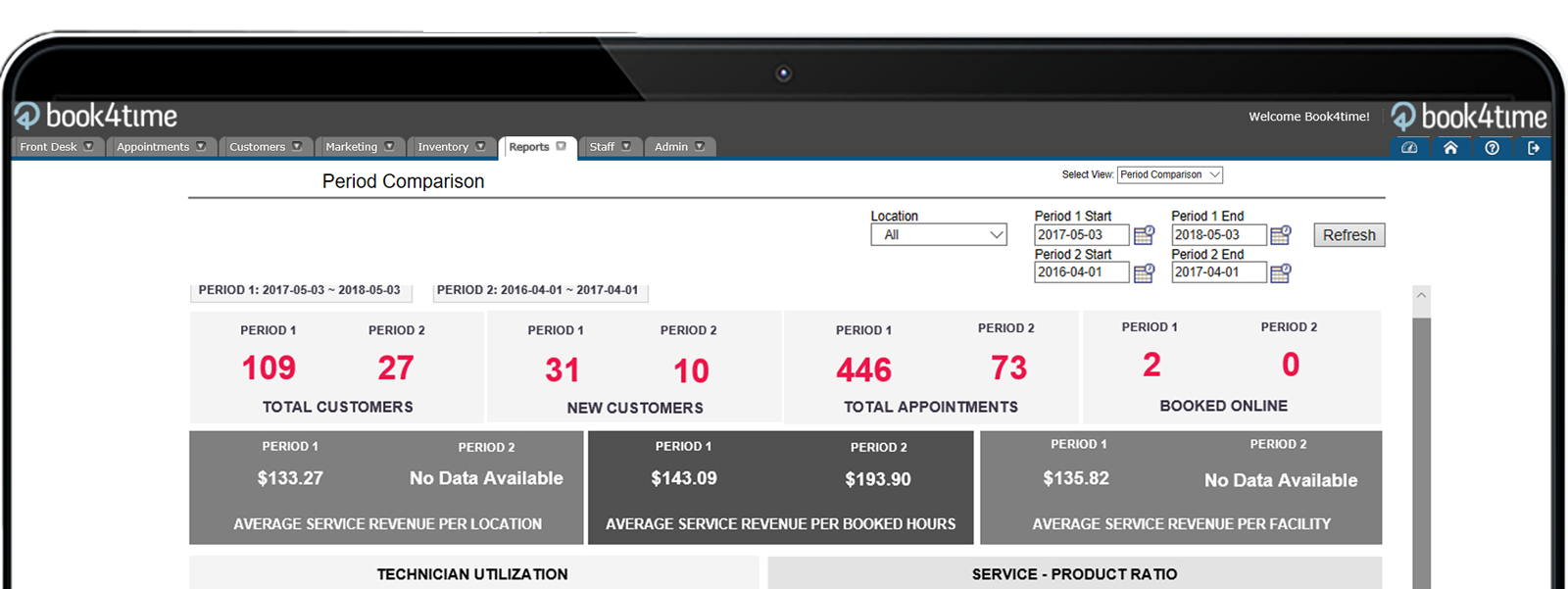Open the Admin tab
Screen dimensions: 1568x589
pyautogui.click(x=680, y=147)
